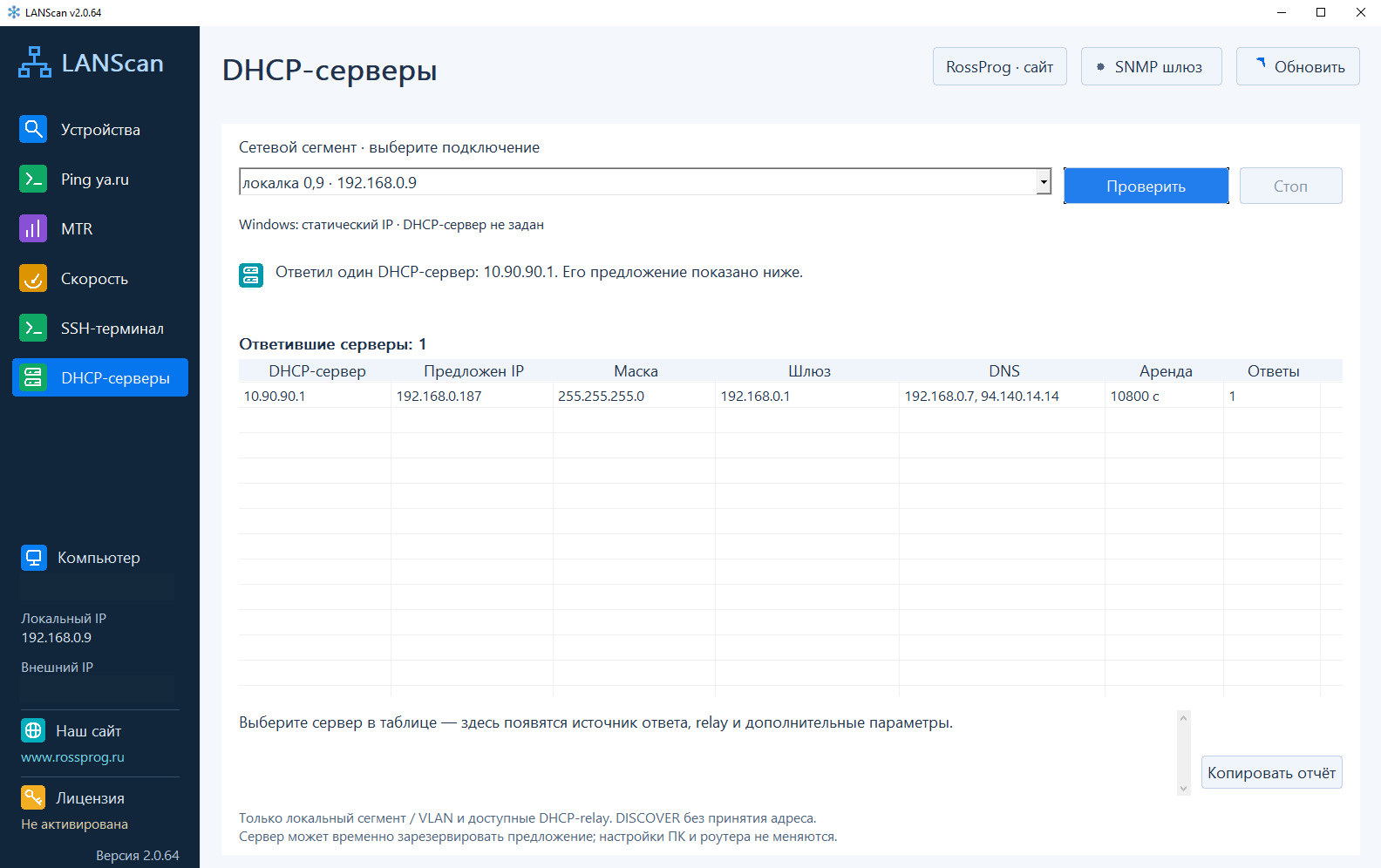
Task: Click the DHCP result server status icon
Action: point(251,275)
